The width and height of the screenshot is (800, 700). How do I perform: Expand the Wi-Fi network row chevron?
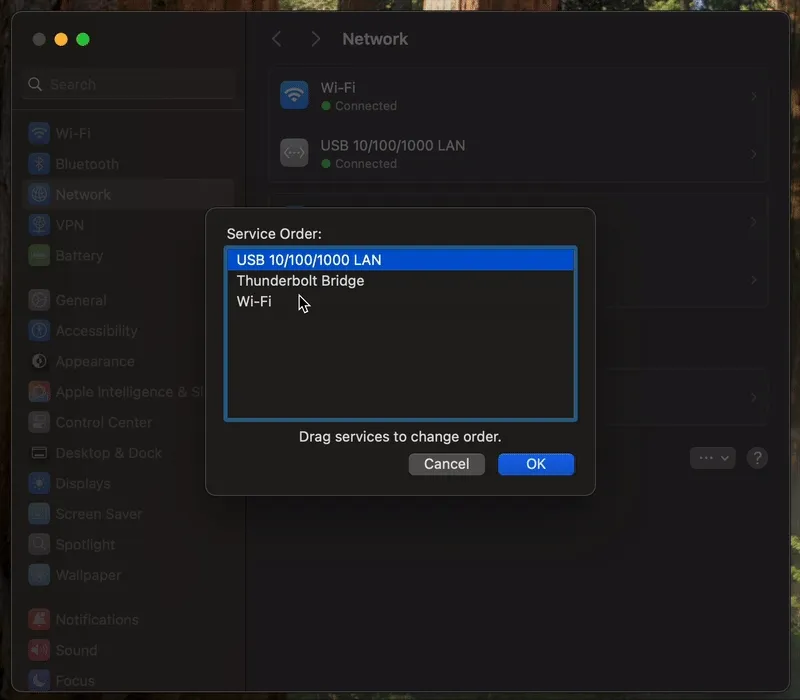755,96
